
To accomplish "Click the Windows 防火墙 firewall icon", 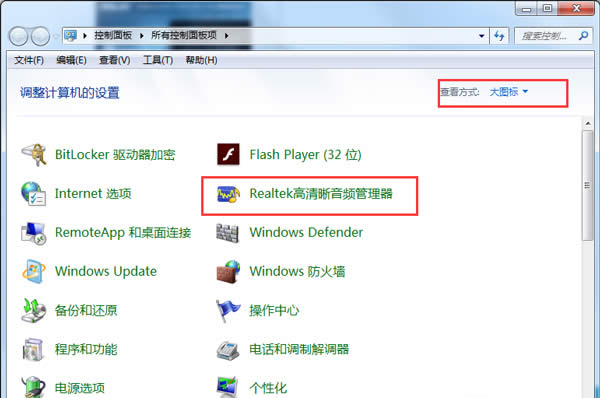I will click(228, 271).
